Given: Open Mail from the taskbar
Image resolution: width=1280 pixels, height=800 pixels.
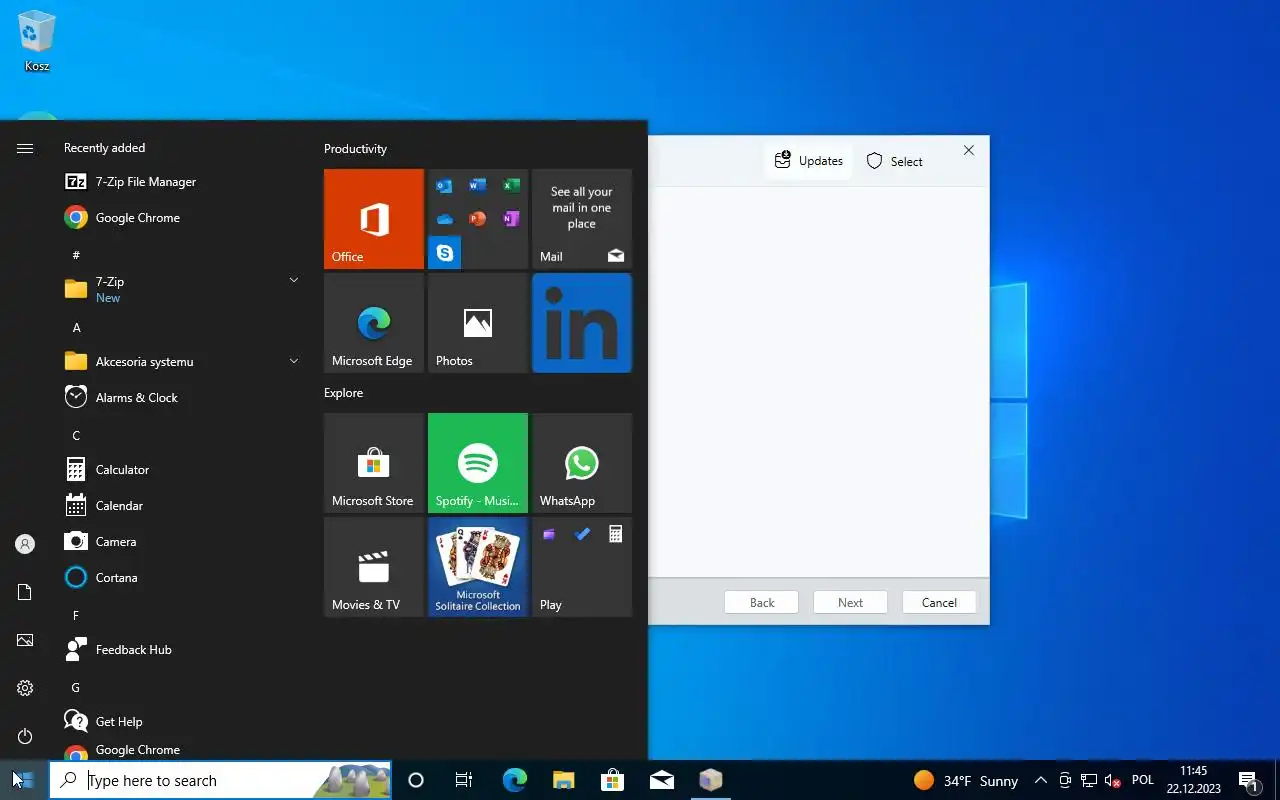Looking at the screenshot, I should point(662,780).
